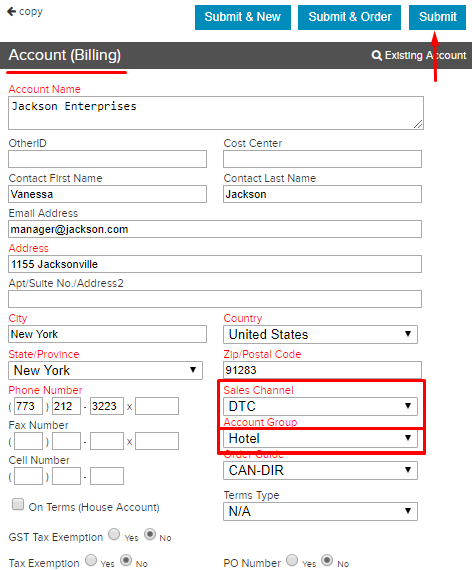Click the back arrow icon beside copy
This screenshot has width=472, height=570.
point(11,11)
